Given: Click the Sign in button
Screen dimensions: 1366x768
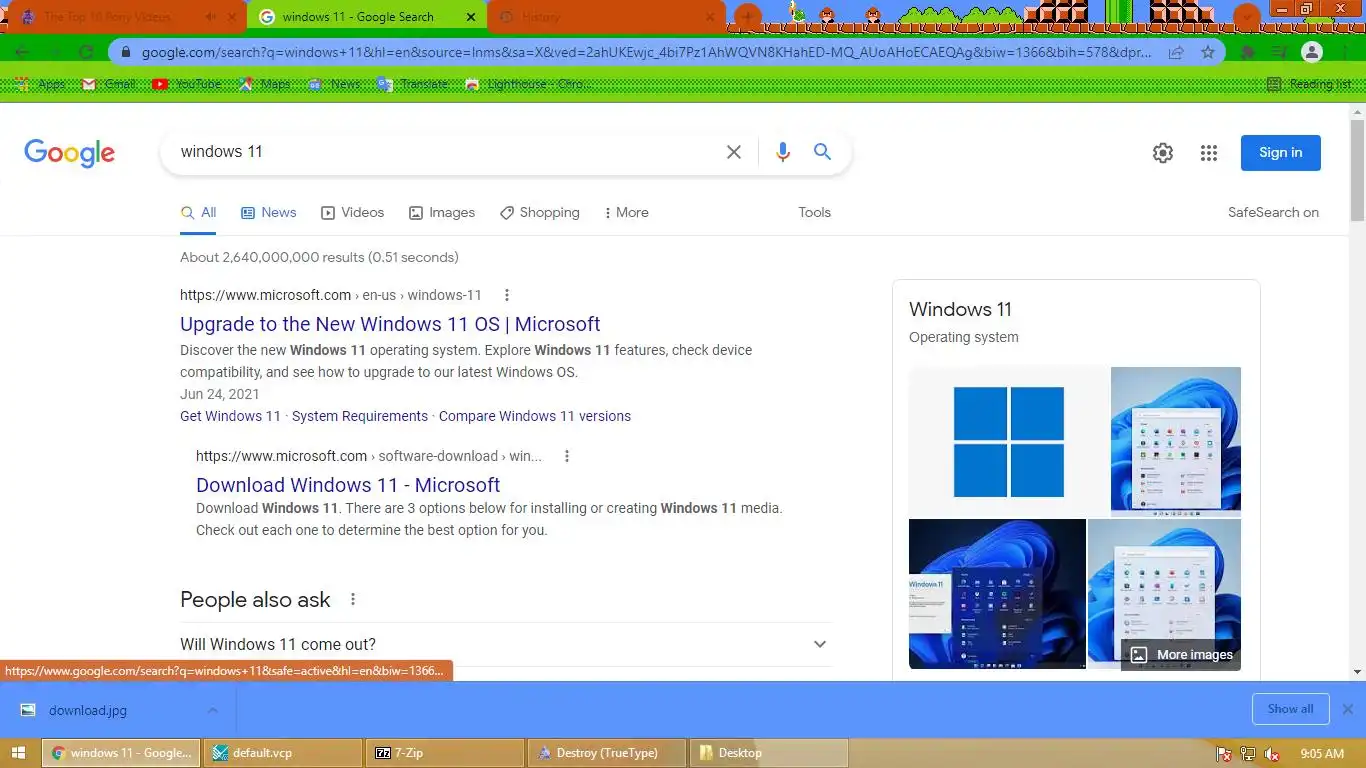Looking at the screenshot, I should [1280, 153].
